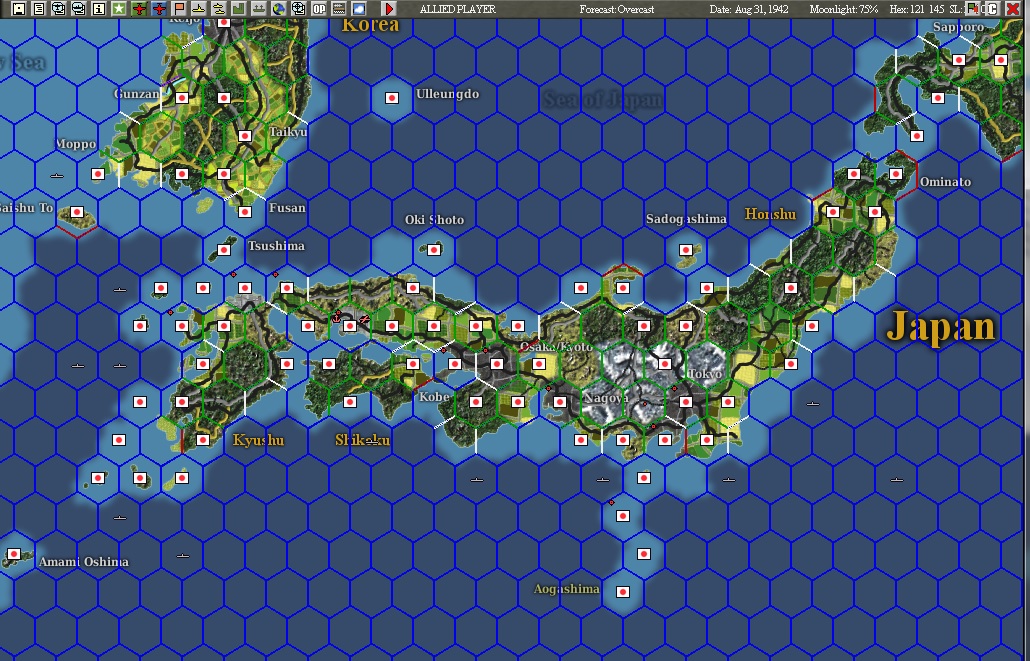
Task: Select the Saishu To base flag
Action: point(77,212)
